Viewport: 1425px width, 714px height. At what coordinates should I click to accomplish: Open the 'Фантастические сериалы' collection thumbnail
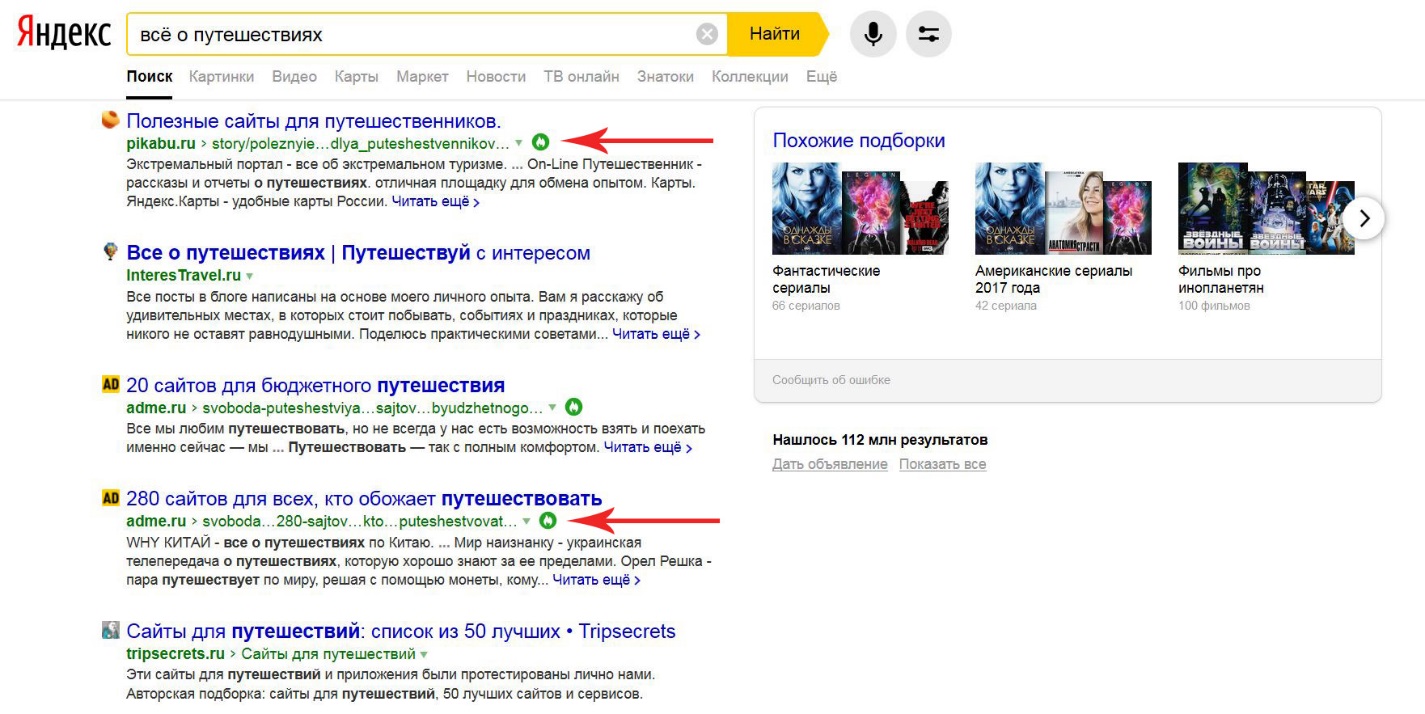(861, 209)
